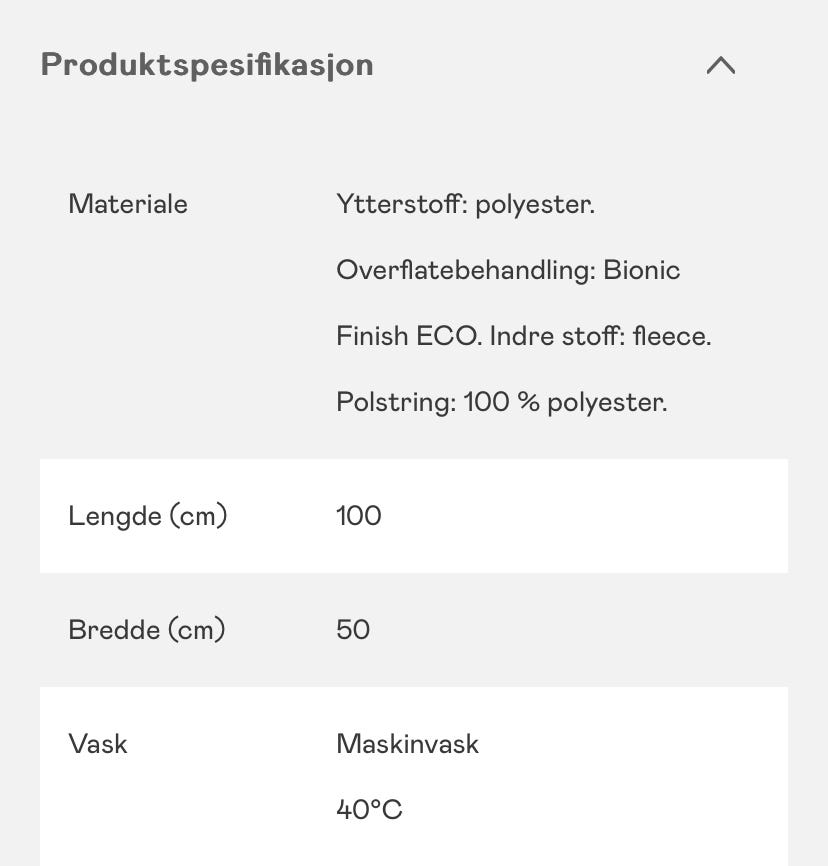The width and height of the screenshot is (828, 866).
Task: Click the Maskinvask text
Action: click(x=407, y=744)
